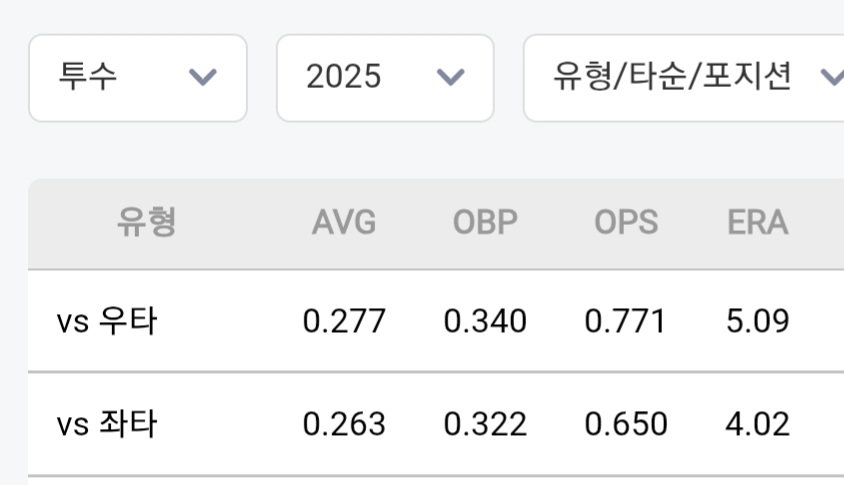Click the 5.09 ERA value
The image size is (844, 485).
[758, 321]
